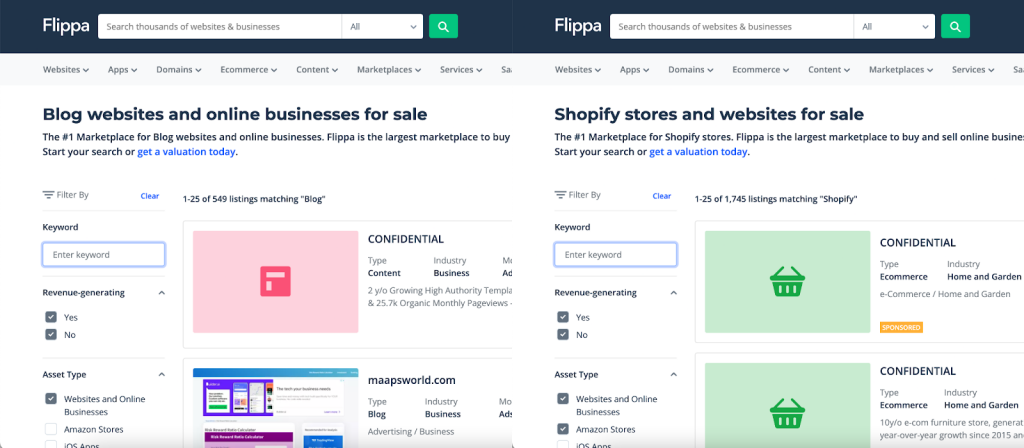This screenshot has width=1024, height=448.
Task: Open Websites menu on the Shopify page
Action: 578,69
